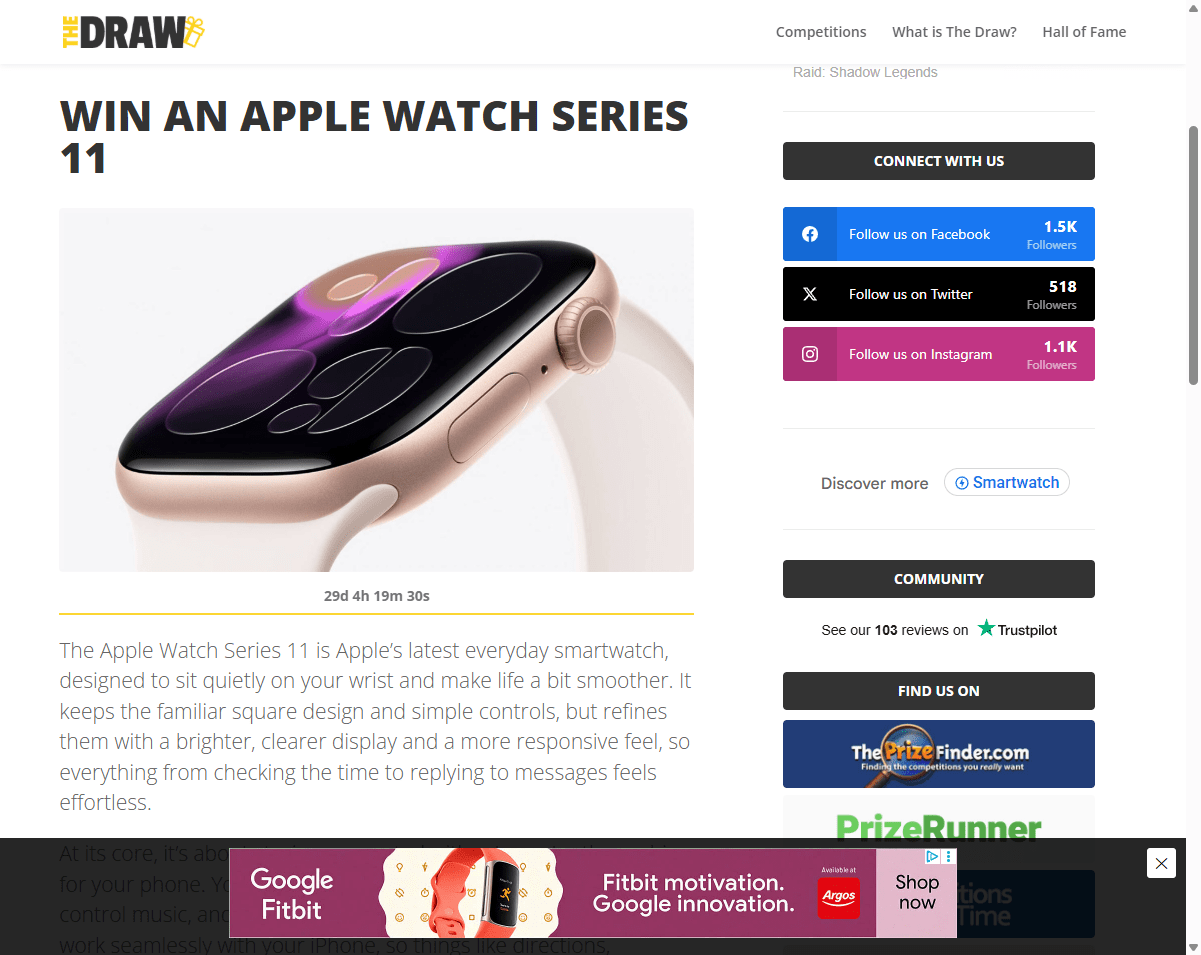Close the bottom ad banner with X

point(1161,863)
